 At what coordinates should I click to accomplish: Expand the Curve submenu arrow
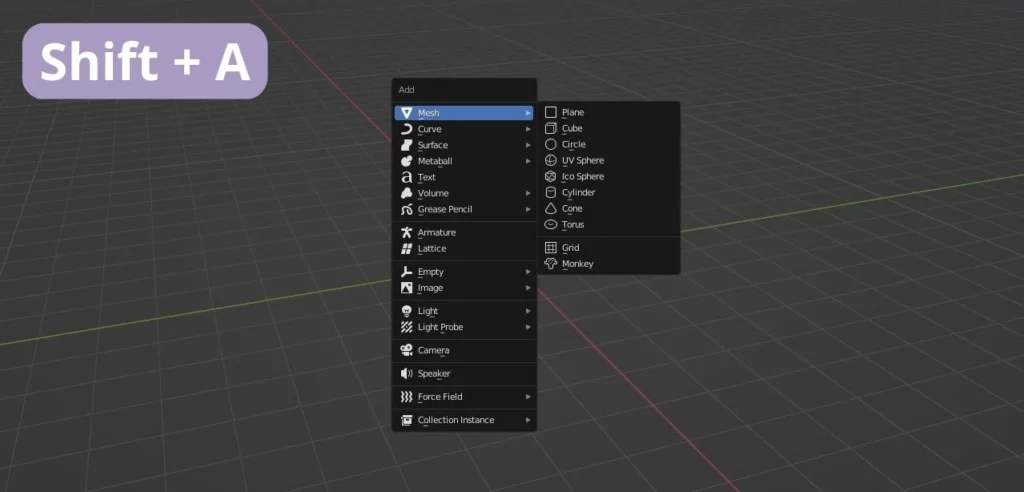528,129
